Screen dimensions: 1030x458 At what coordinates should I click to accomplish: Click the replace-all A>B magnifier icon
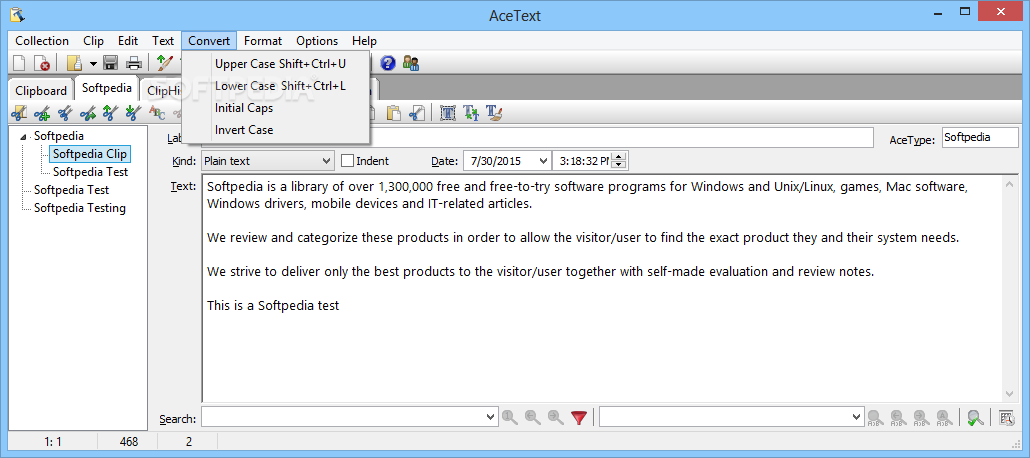coord(943,417)
